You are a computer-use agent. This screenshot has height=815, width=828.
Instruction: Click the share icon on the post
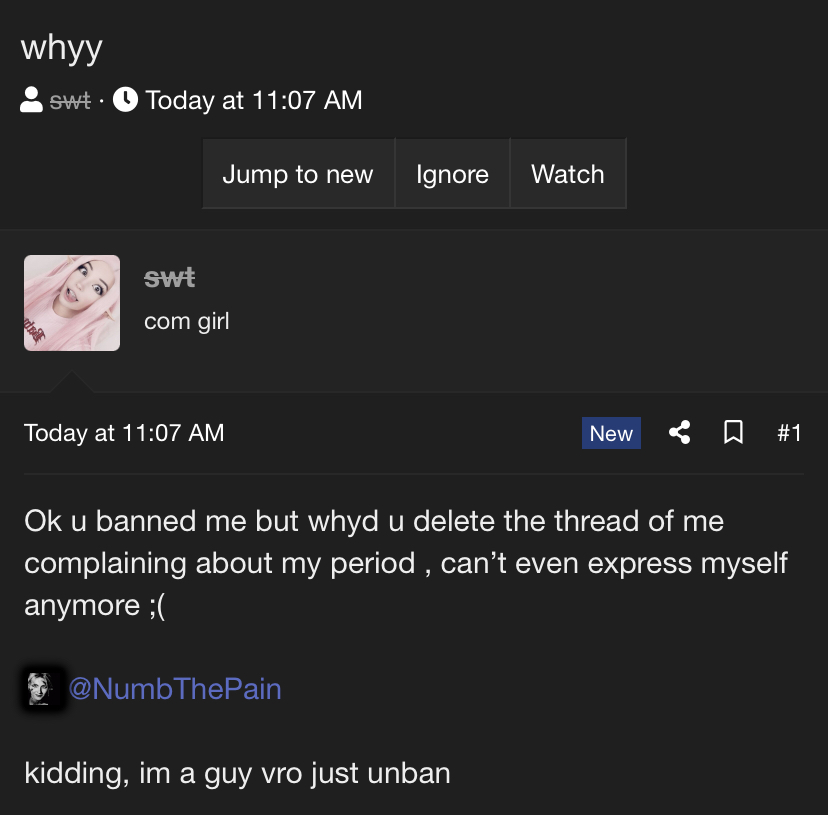point(680,433)
